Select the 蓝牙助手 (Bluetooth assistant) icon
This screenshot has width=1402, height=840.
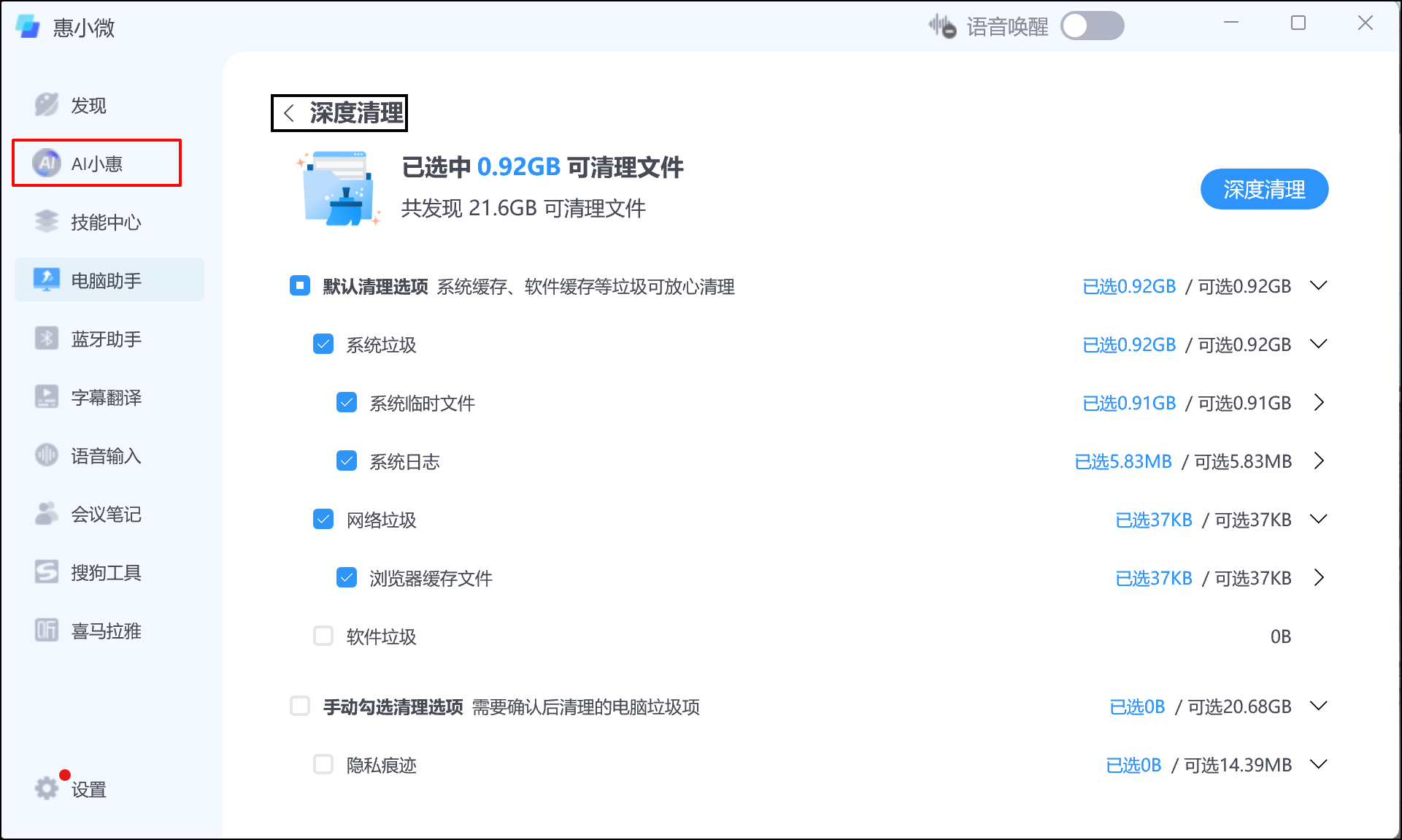click(105, 338)
